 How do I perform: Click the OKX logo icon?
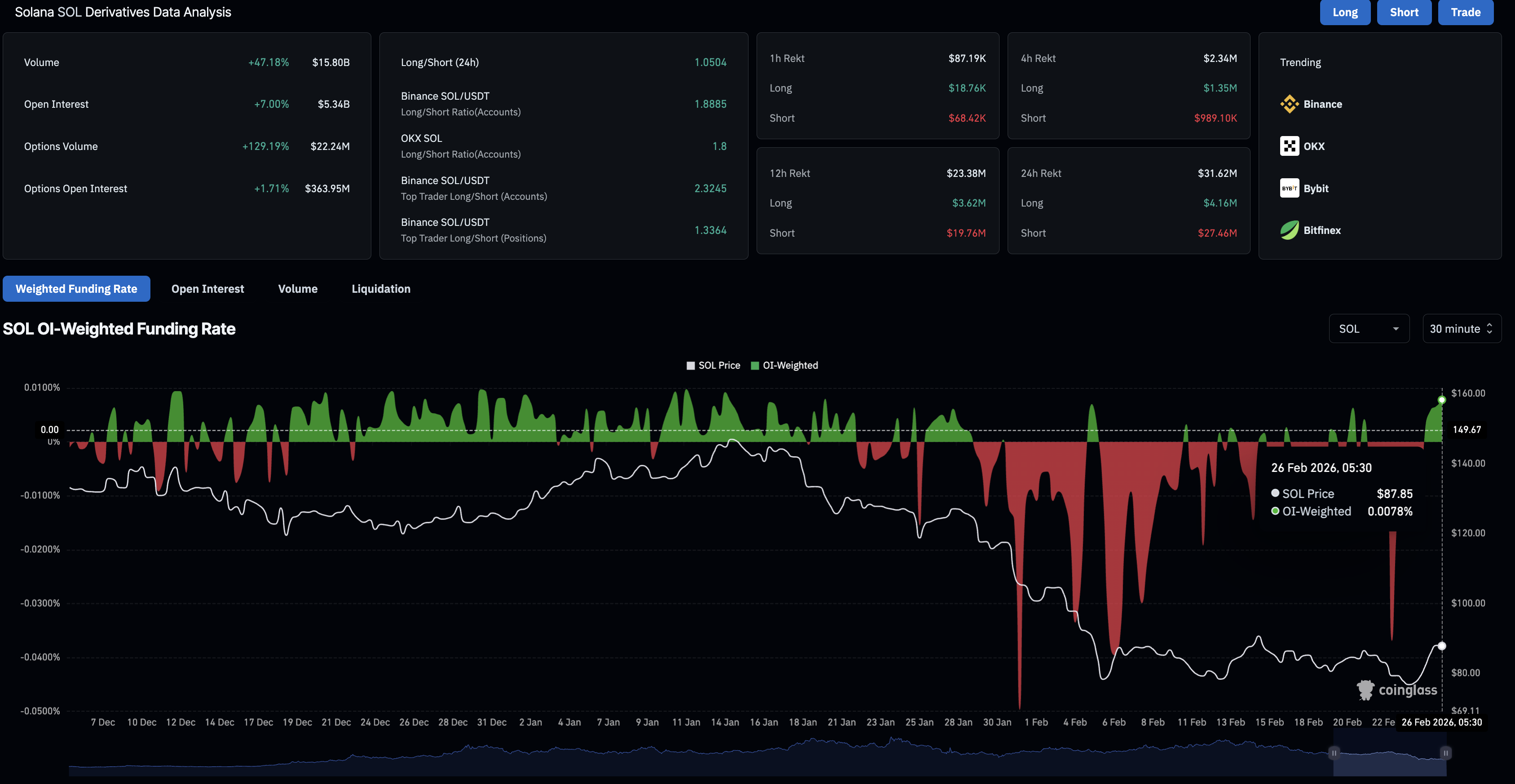pos(1289,146)
